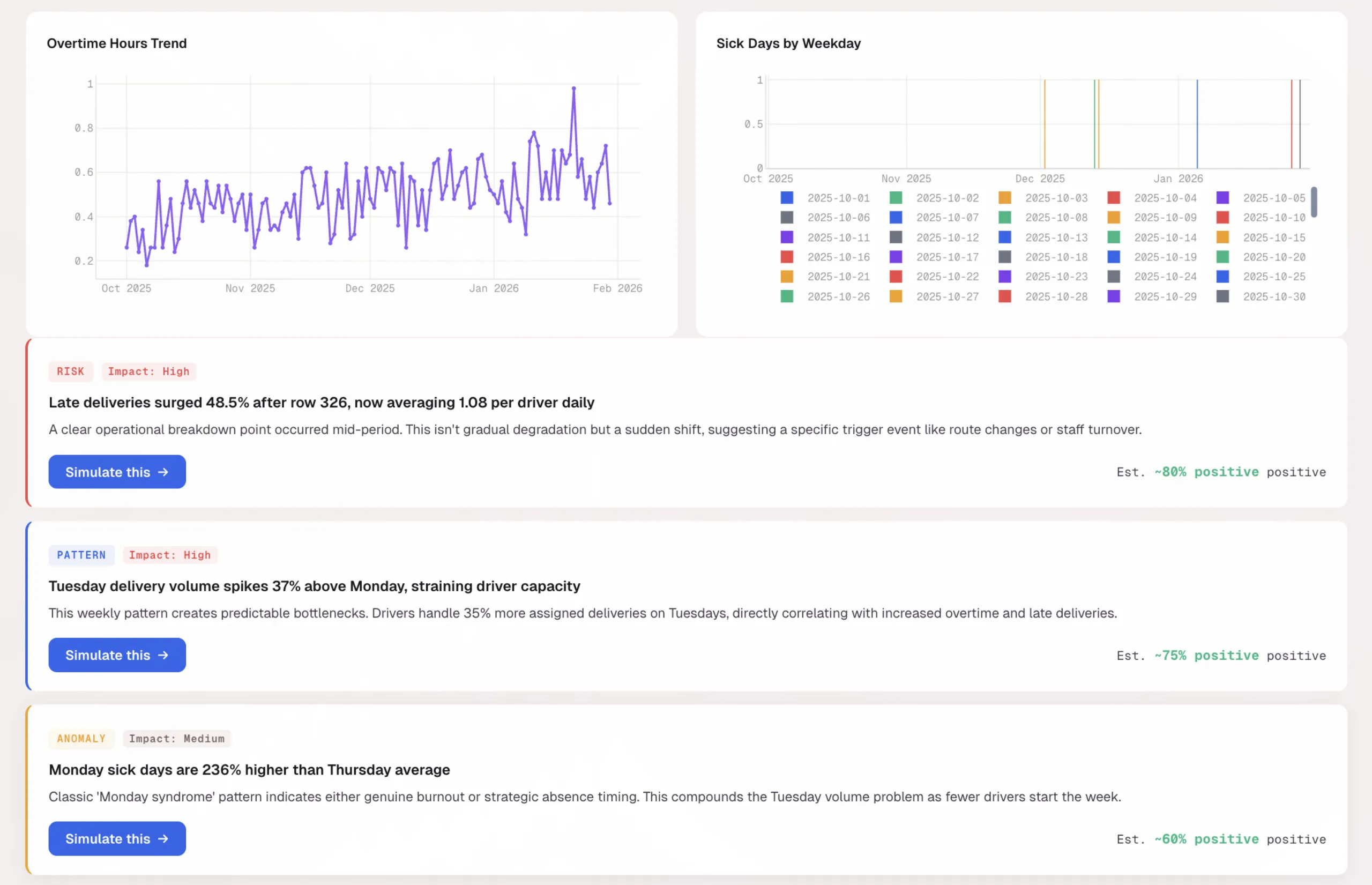Click the ANOMALY badge on the third card
The image size is (1372, 885).
pyautogui.click(x=81, y=739)
